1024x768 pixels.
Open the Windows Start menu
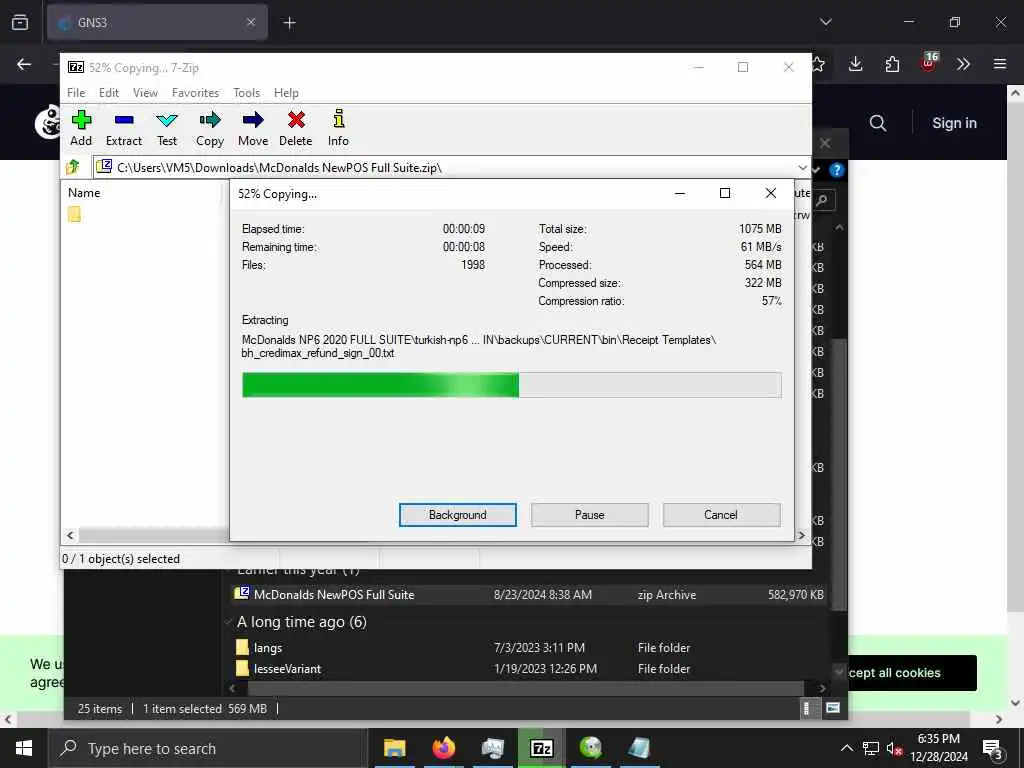pos(24,748)
